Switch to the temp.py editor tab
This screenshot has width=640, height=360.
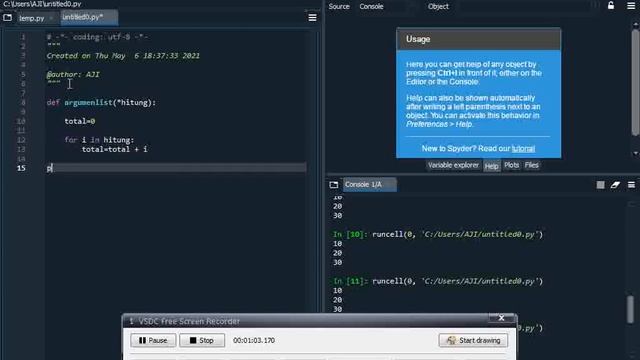click(x=31, y=18)
